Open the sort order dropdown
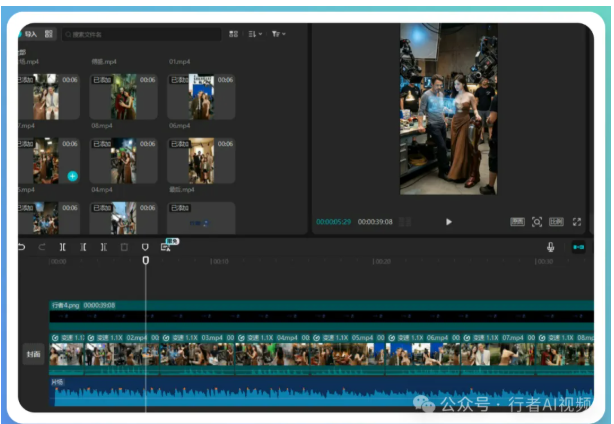614x424 pixels. (x=255, y=34)
